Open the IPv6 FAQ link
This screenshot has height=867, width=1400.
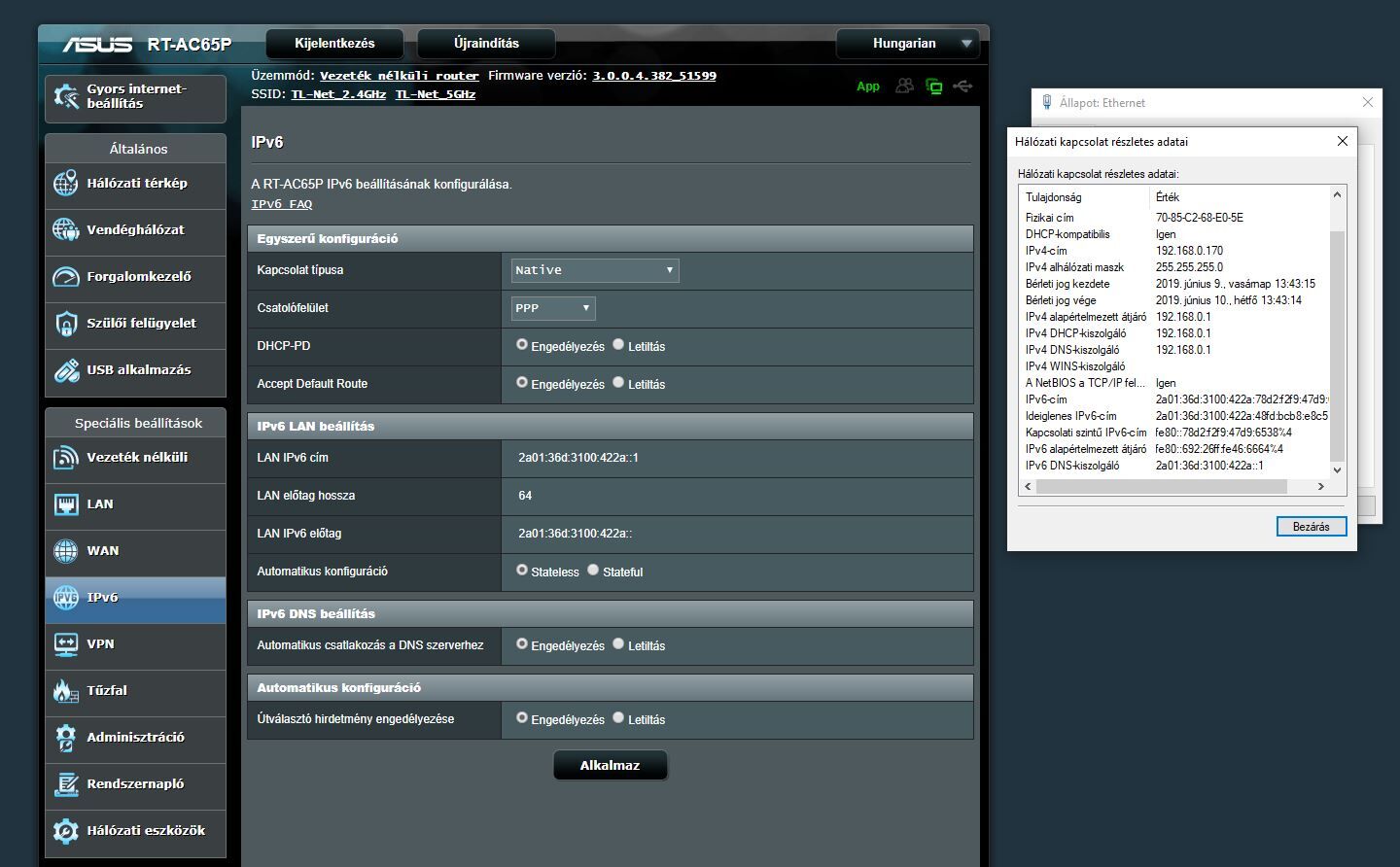[282, 204]
